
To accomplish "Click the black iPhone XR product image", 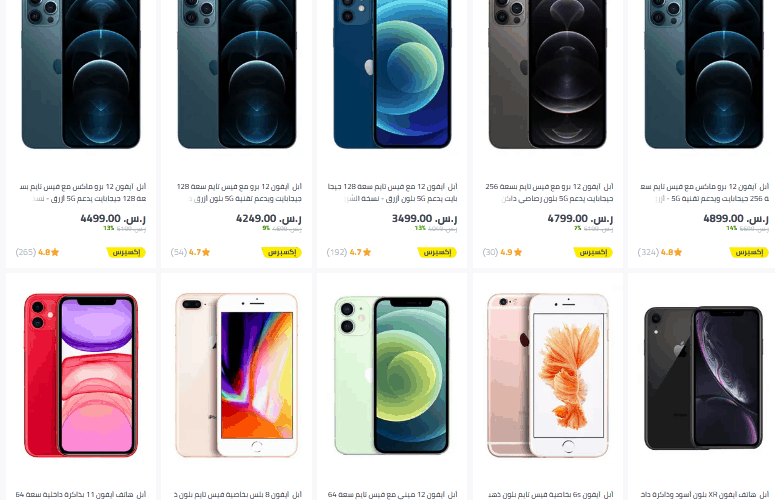I will [x=703, y=378].
